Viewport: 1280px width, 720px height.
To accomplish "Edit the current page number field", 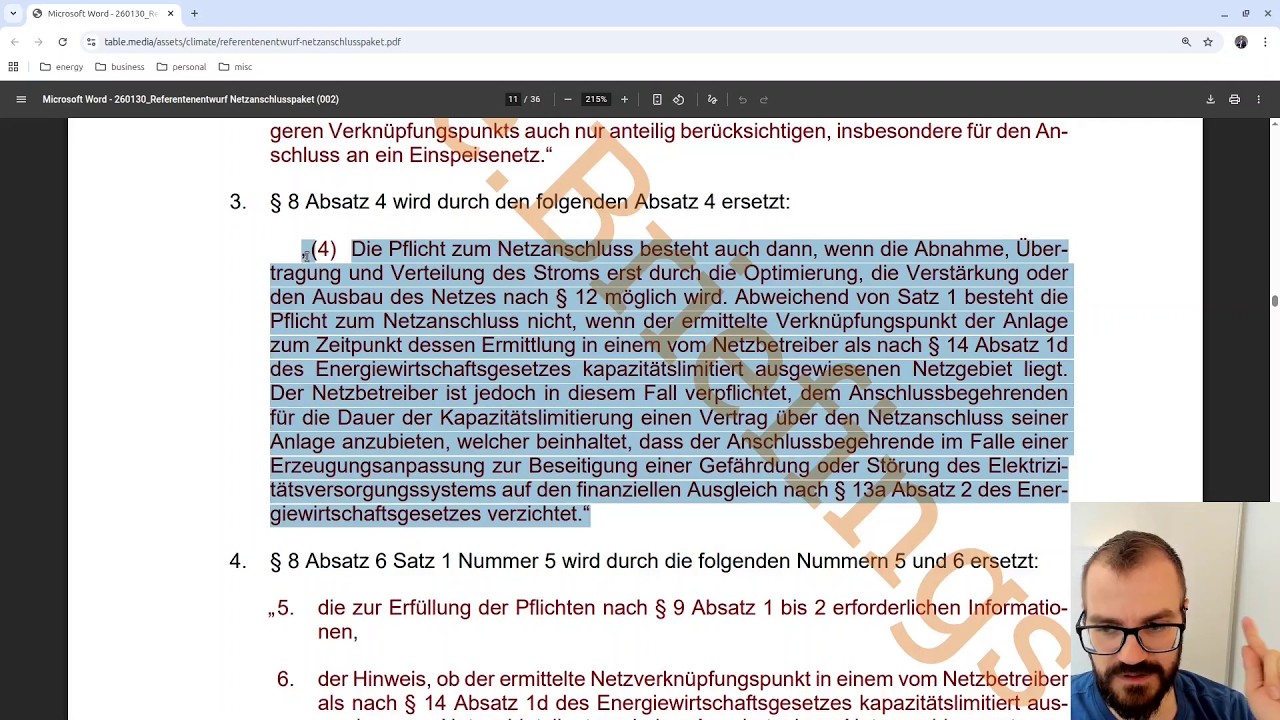I will (513, 99).
